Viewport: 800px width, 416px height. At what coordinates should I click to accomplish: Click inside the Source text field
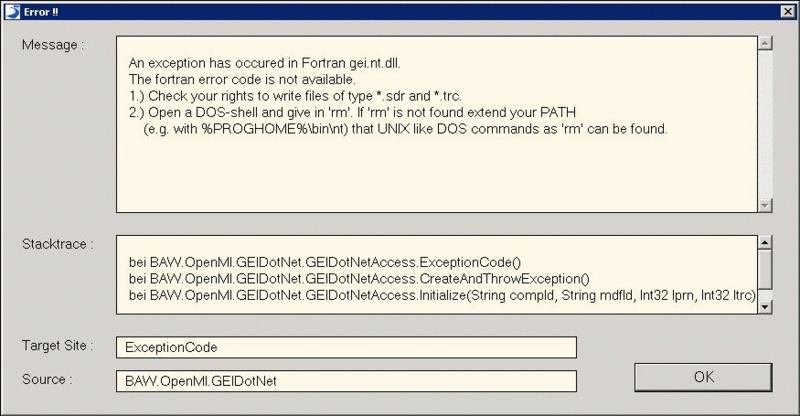tap(346, 381)
